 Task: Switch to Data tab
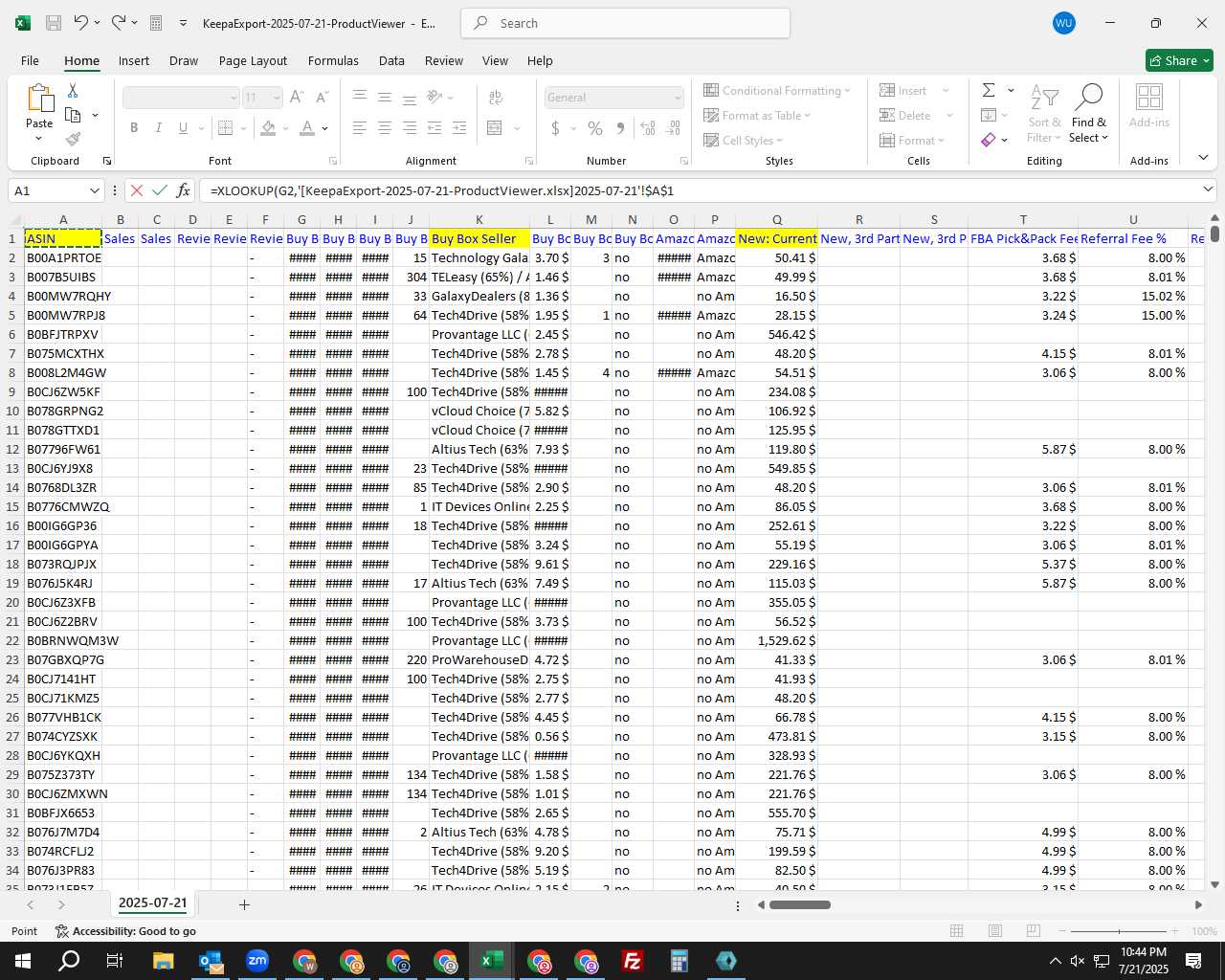click(x=391, y=60)
